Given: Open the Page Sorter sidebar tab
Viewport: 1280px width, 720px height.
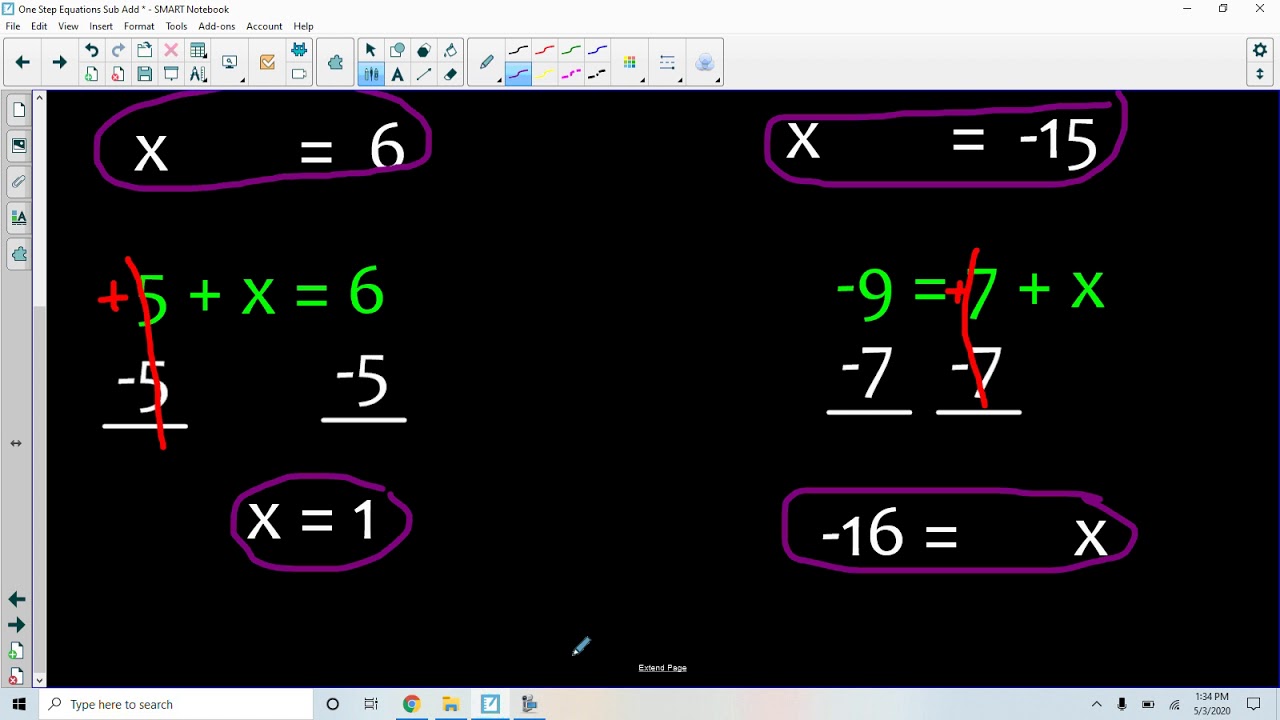Looking at the screenshot, I should [18, 110].
